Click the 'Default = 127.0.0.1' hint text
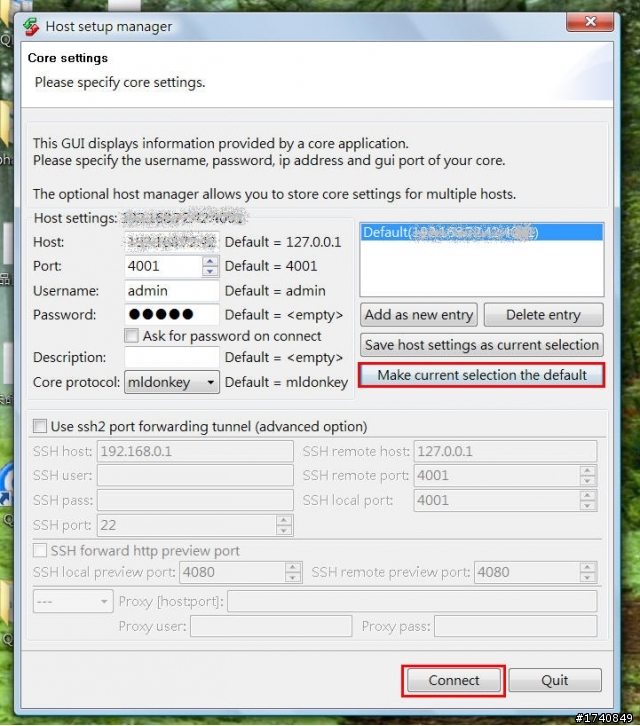640x726 pixels. click(x=283, y=242)
